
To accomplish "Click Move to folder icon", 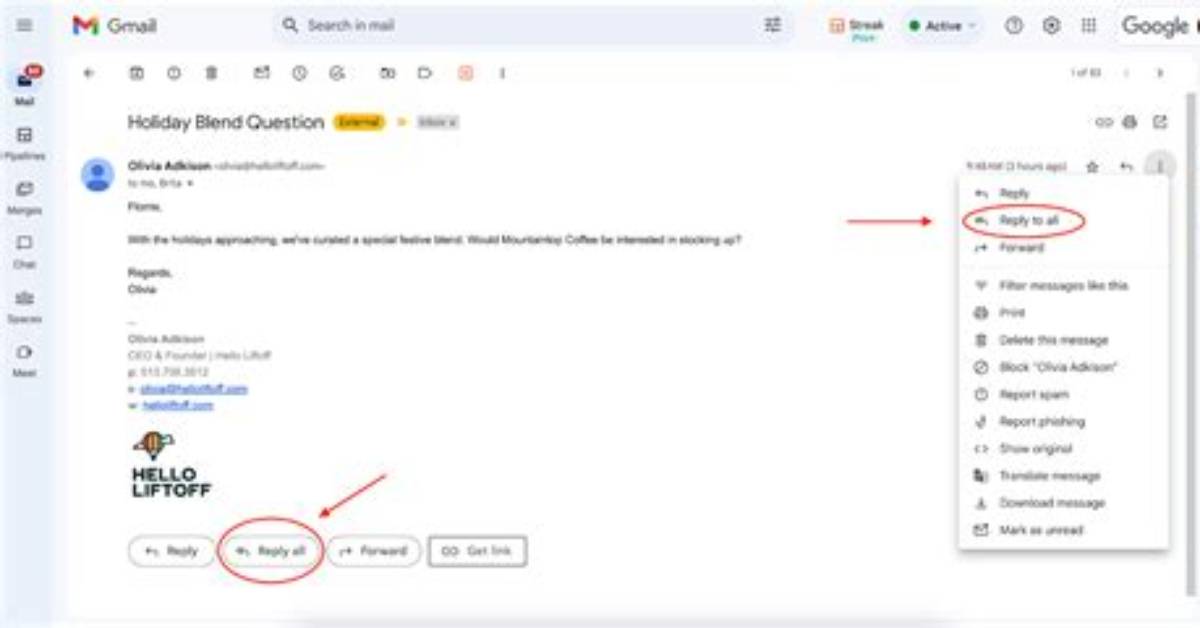I will pos(388,73).
